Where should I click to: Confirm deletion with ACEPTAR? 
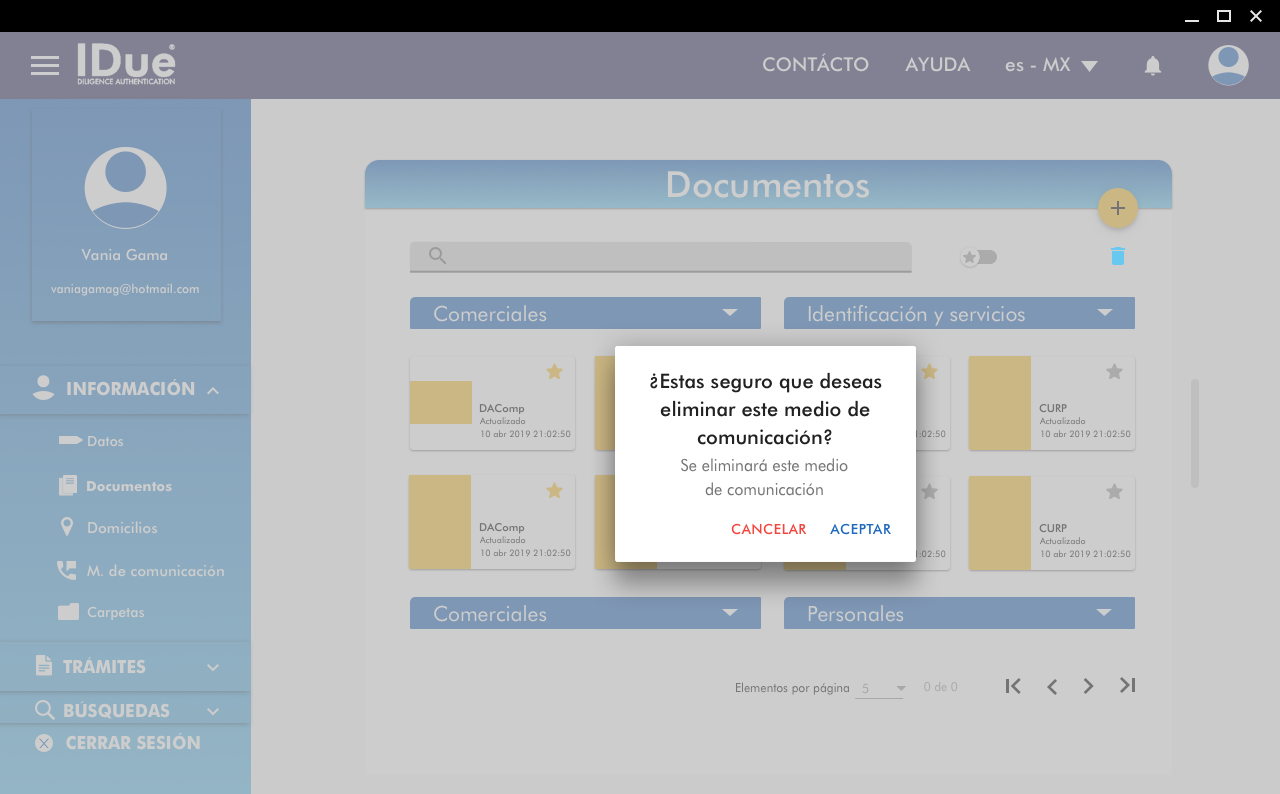pos(860,530)
